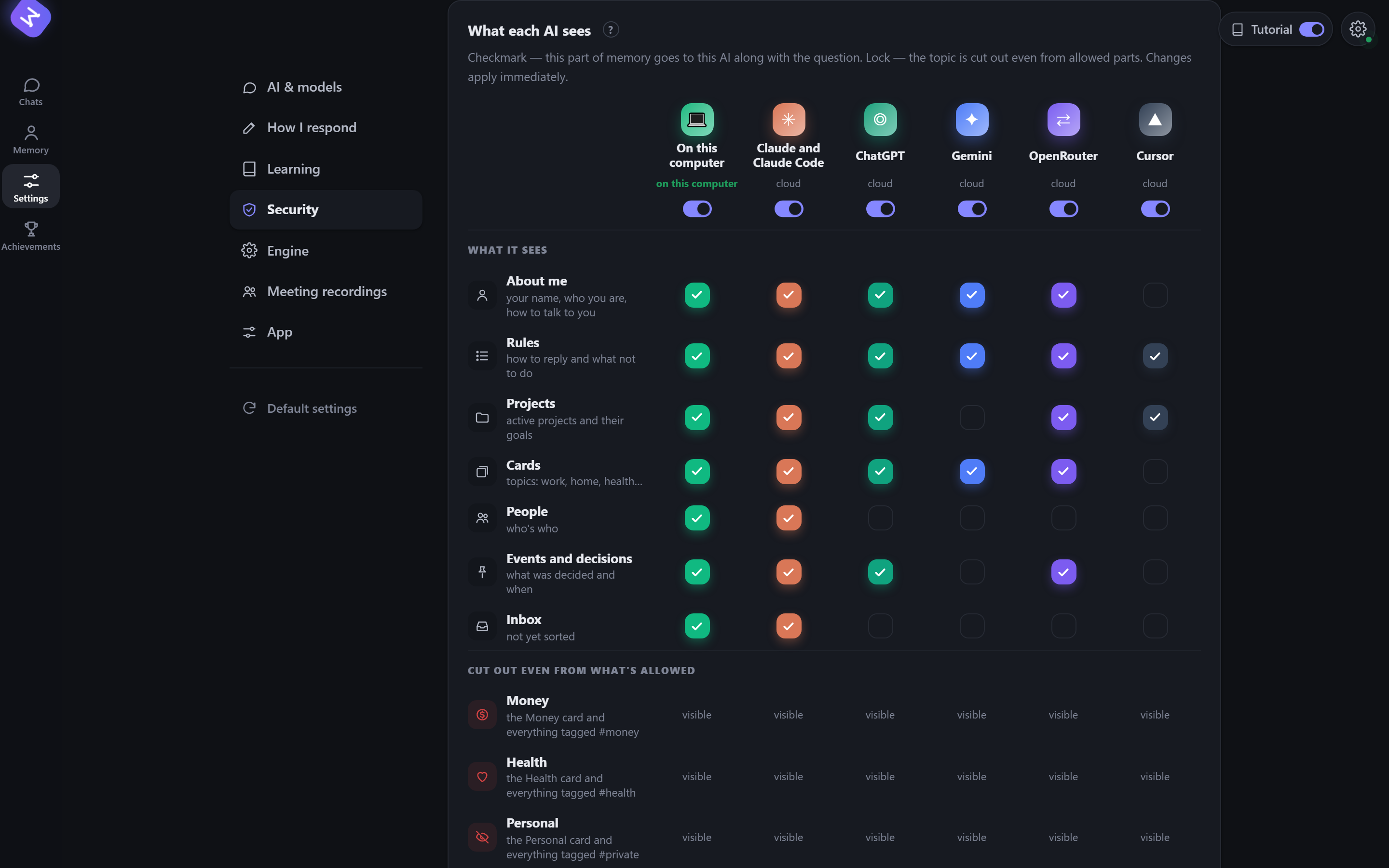Open the Chats sidebar icon

pos(31,93)
